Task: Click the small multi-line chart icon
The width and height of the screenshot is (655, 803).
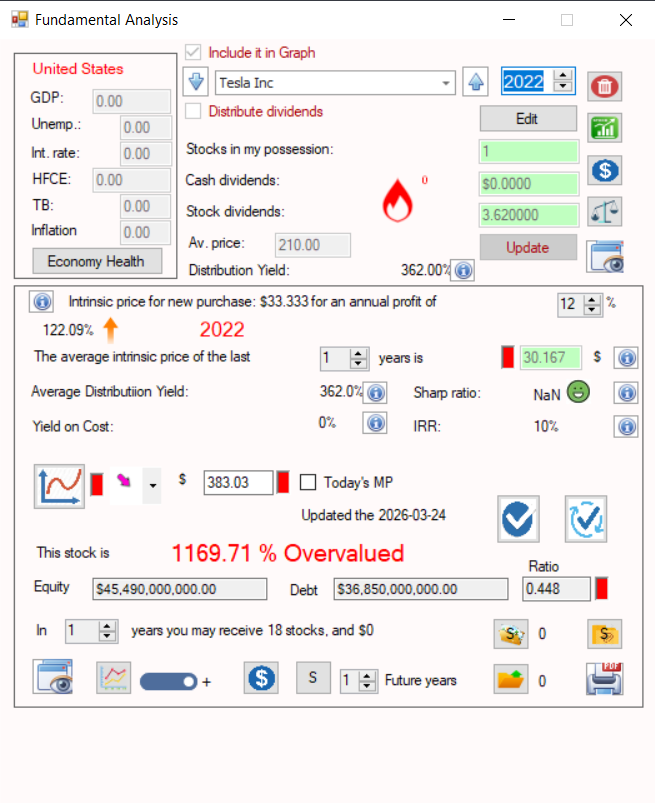Action: [x=113, y=678]
